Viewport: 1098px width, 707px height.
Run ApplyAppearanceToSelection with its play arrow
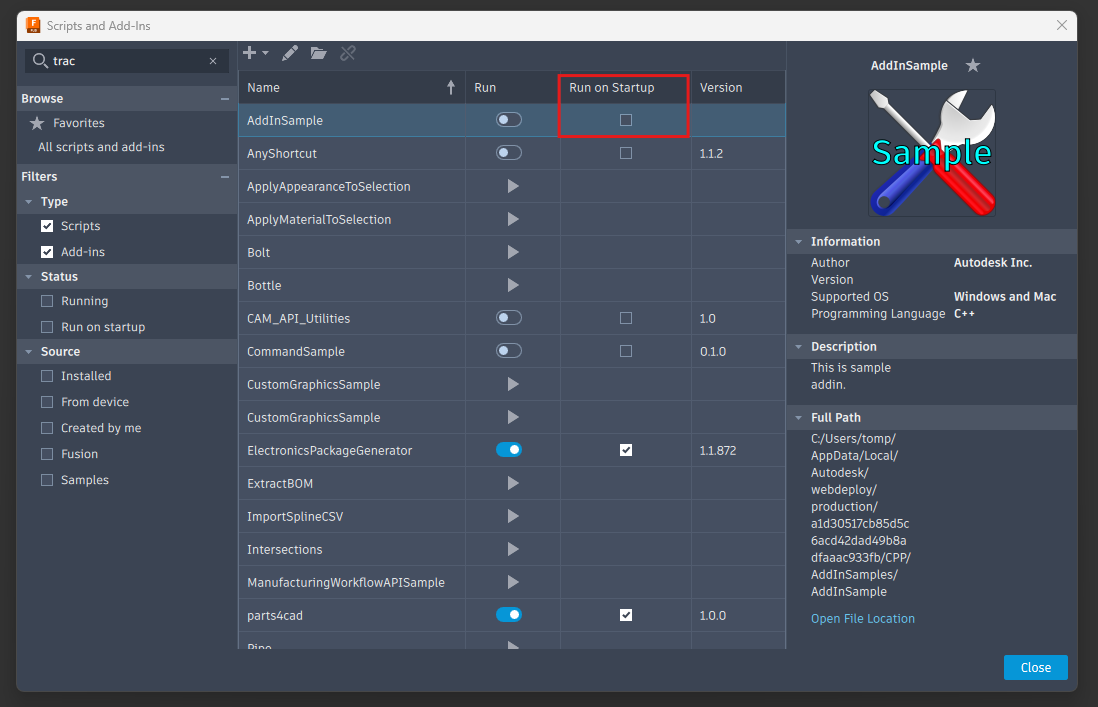pos(513,186)
